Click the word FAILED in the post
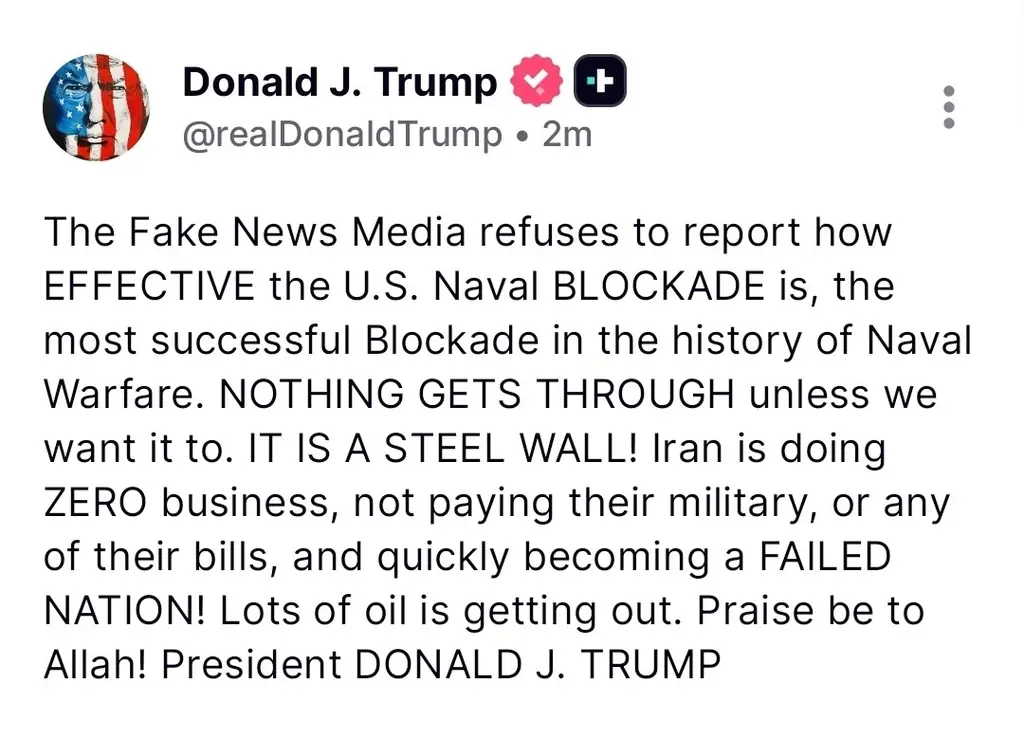The image size is (1024, 739). (x=825, y=558)
